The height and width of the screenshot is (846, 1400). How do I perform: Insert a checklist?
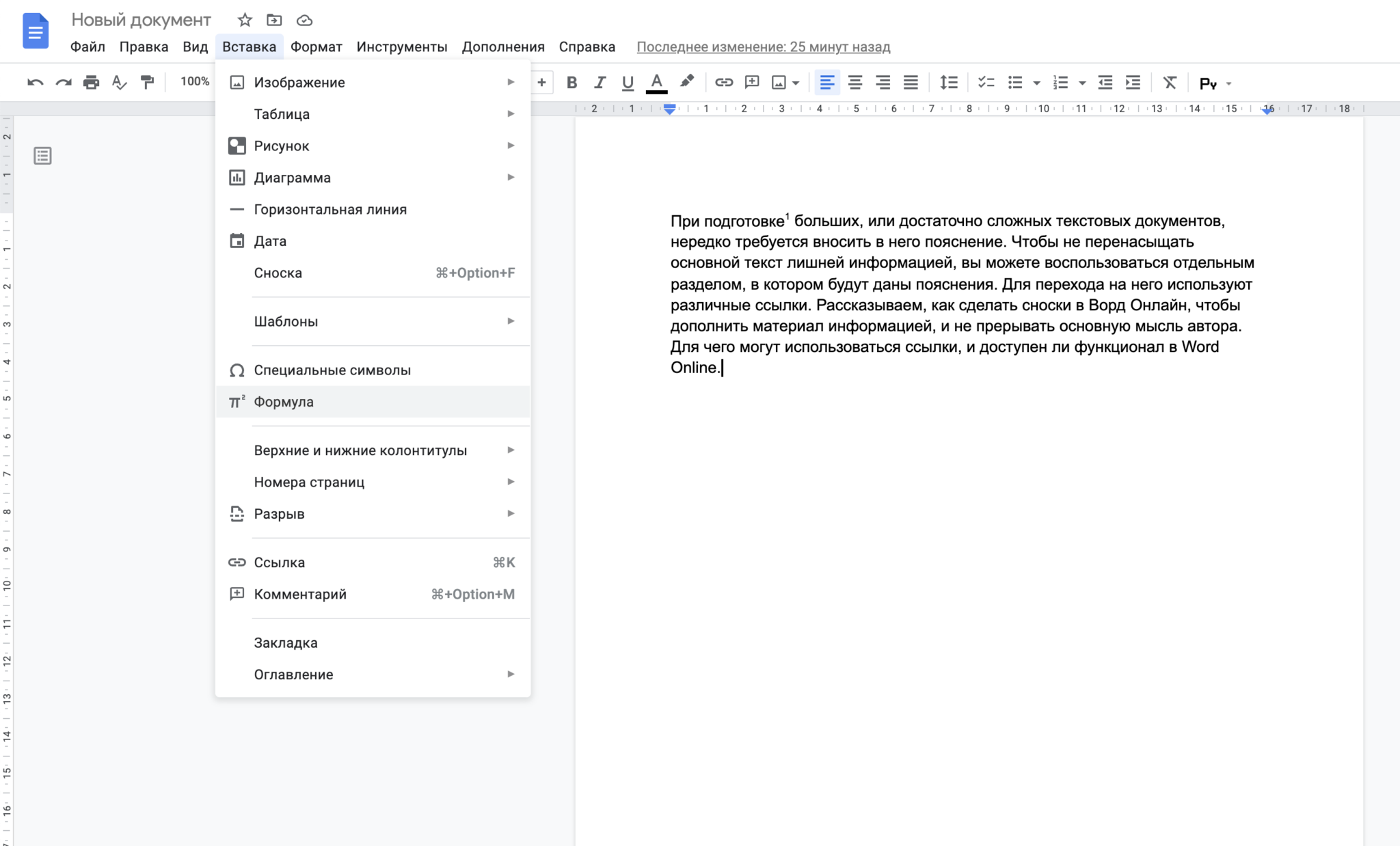986,83
